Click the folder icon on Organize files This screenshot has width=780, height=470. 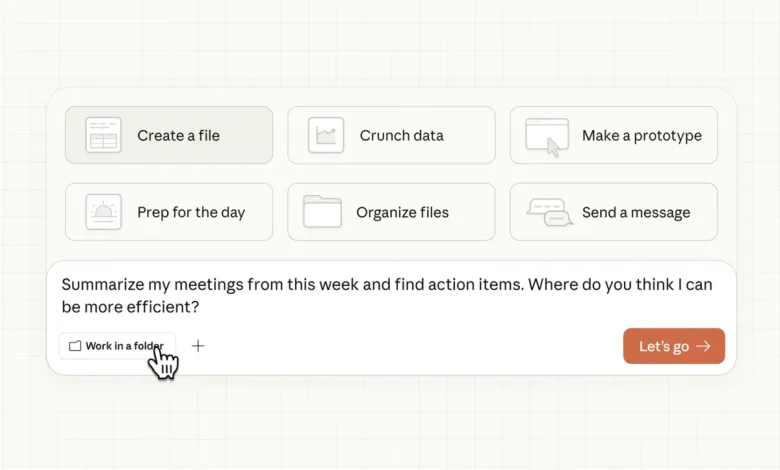click(x=322, y=212)
